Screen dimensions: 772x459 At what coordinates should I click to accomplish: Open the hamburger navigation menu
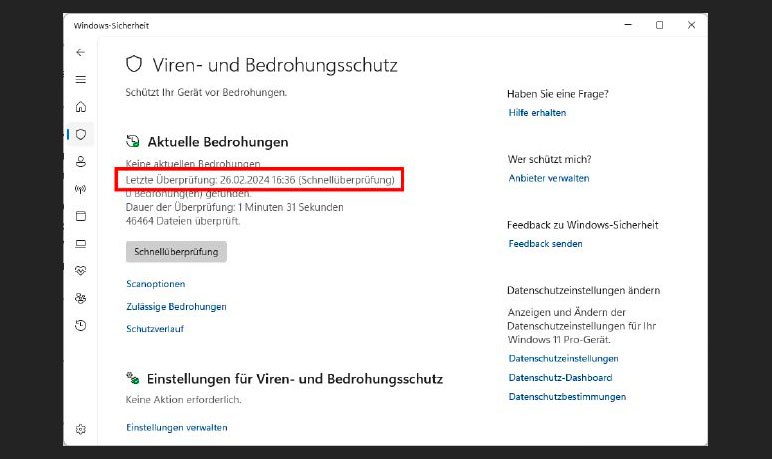click(81, 79)
